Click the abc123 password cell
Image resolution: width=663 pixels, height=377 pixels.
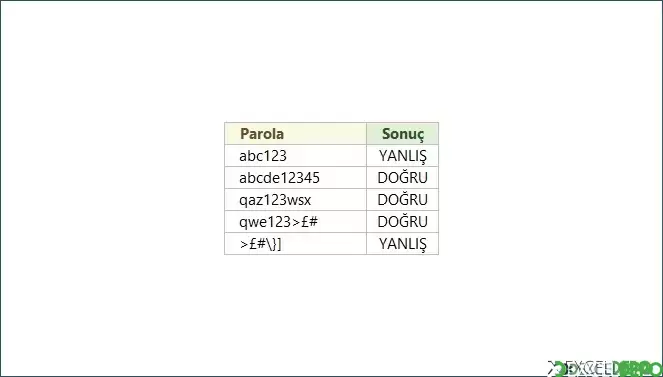pos(295,156)
